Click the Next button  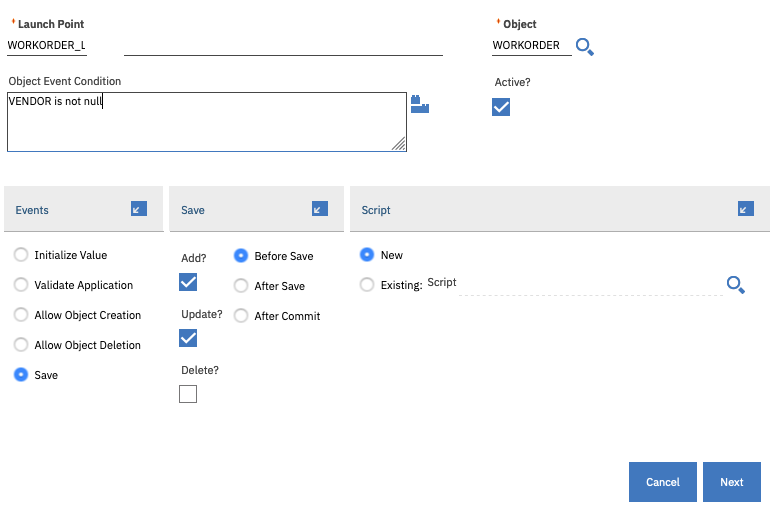point(732,482)
